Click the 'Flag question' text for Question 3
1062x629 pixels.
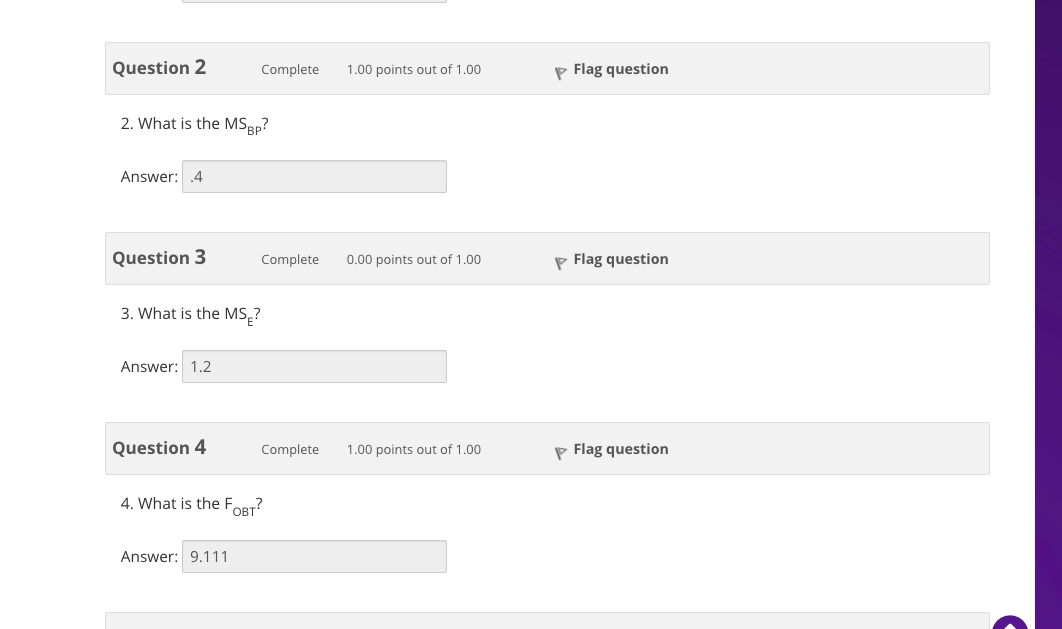[620, 259]
